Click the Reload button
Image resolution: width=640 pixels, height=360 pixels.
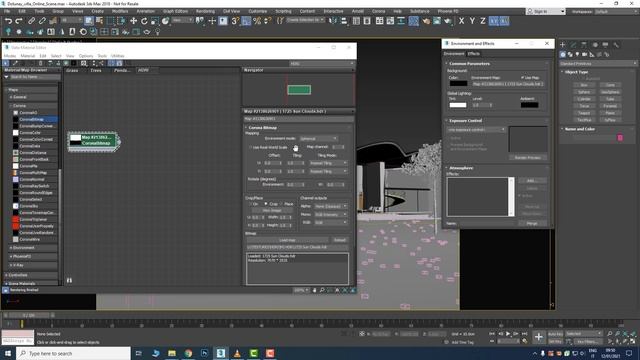tap(340, 240)
